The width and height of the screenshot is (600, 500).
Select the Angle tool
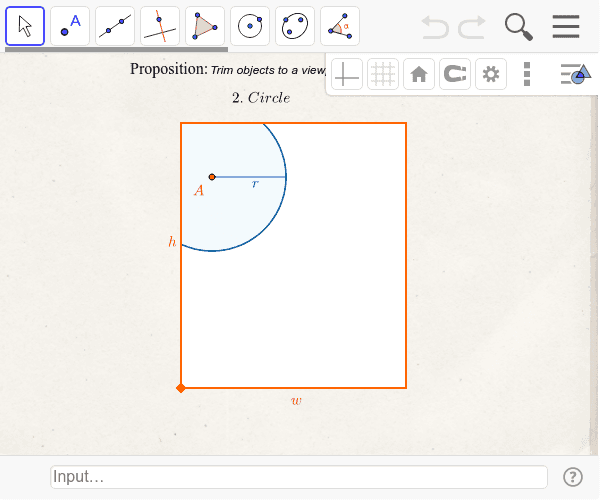(x=340, y=26)
